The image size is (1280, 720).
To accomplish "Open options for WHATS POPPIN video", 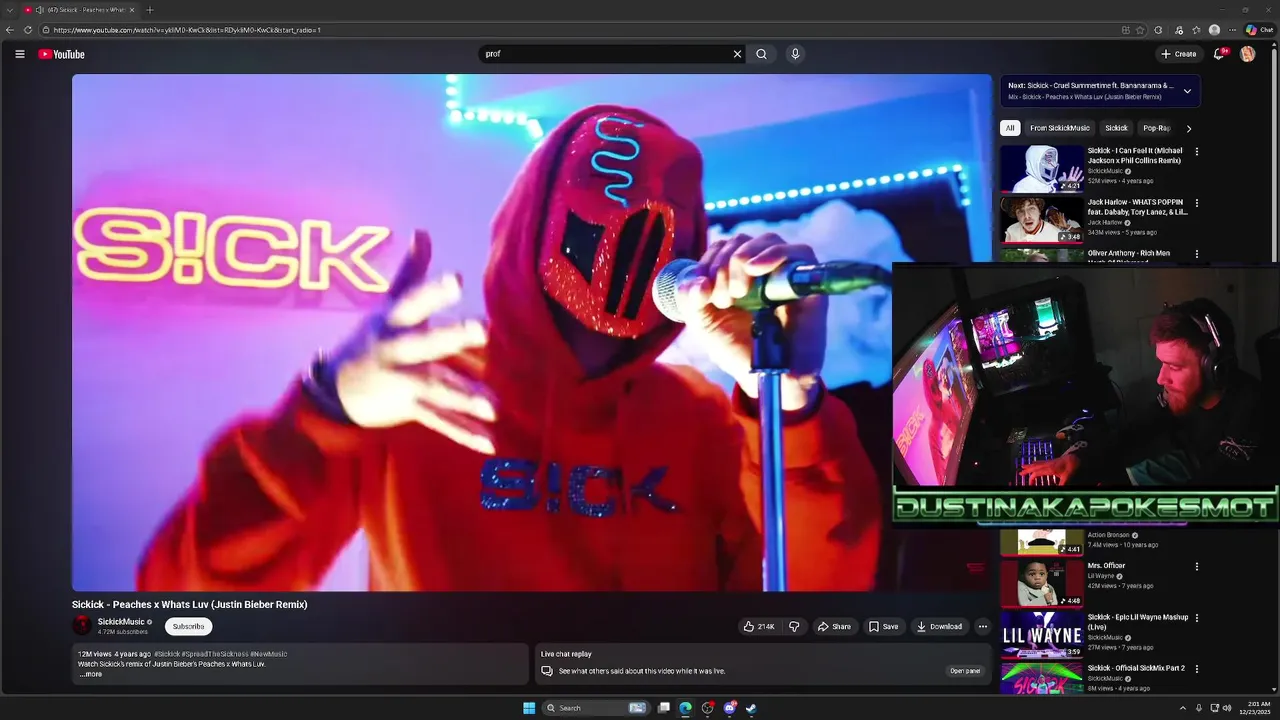I will click(x=1196, y=203).
